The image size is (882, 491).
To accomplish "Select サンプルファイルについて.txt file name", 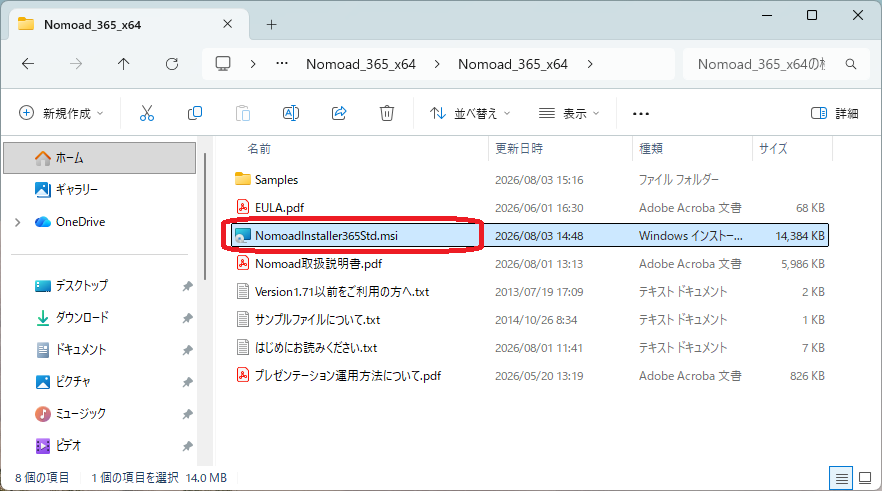I will (x=317, y=319).
